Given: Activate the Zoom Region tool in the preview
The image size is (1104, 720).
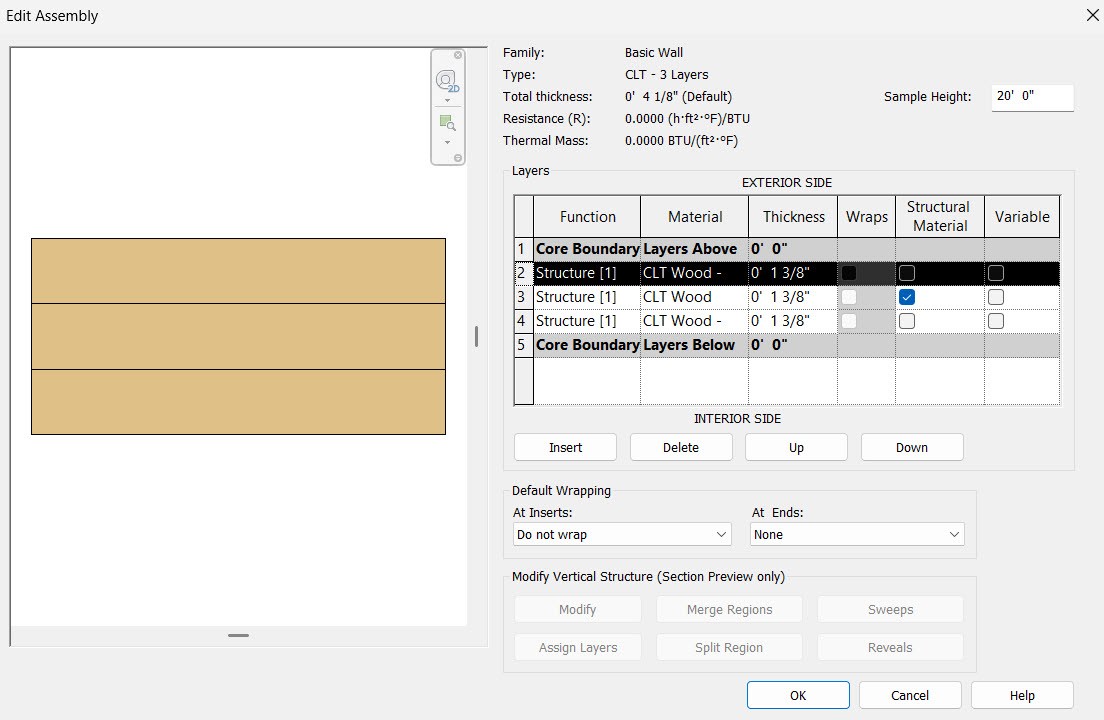Looking at the screenshot, I should pos(446,120).
